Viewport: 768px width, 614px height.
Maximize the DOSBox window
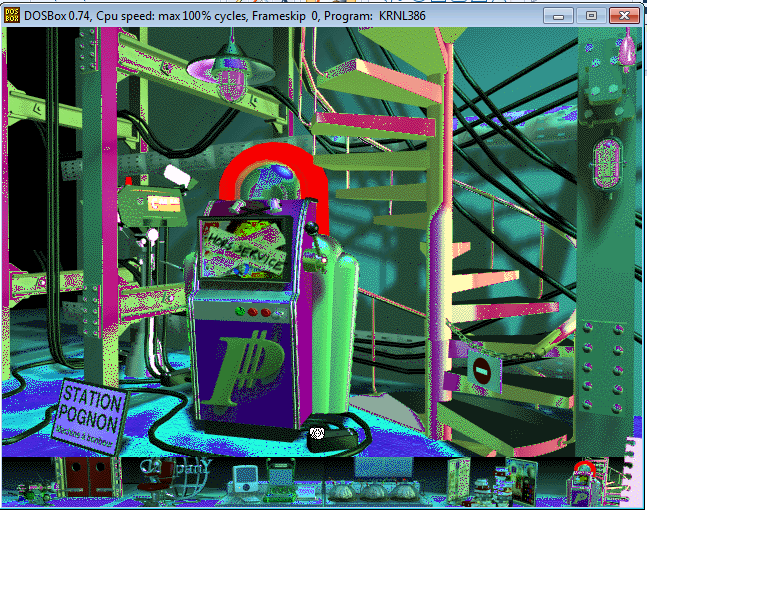click(591, 16)
